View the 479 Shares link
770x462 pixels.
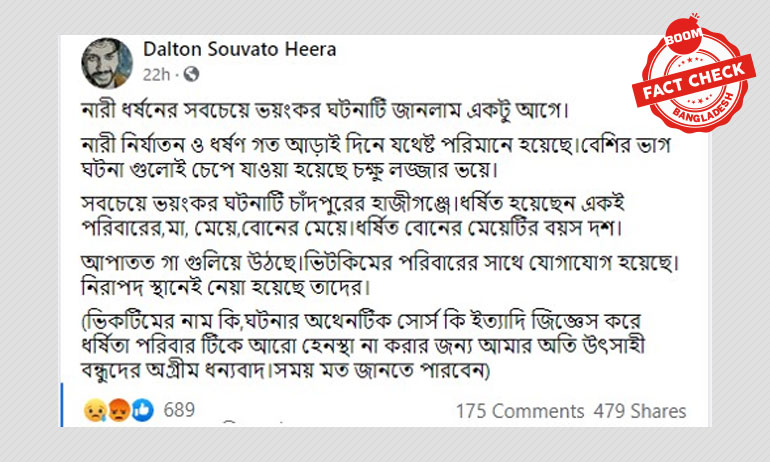pyautogui.click(x=640, y=411)
